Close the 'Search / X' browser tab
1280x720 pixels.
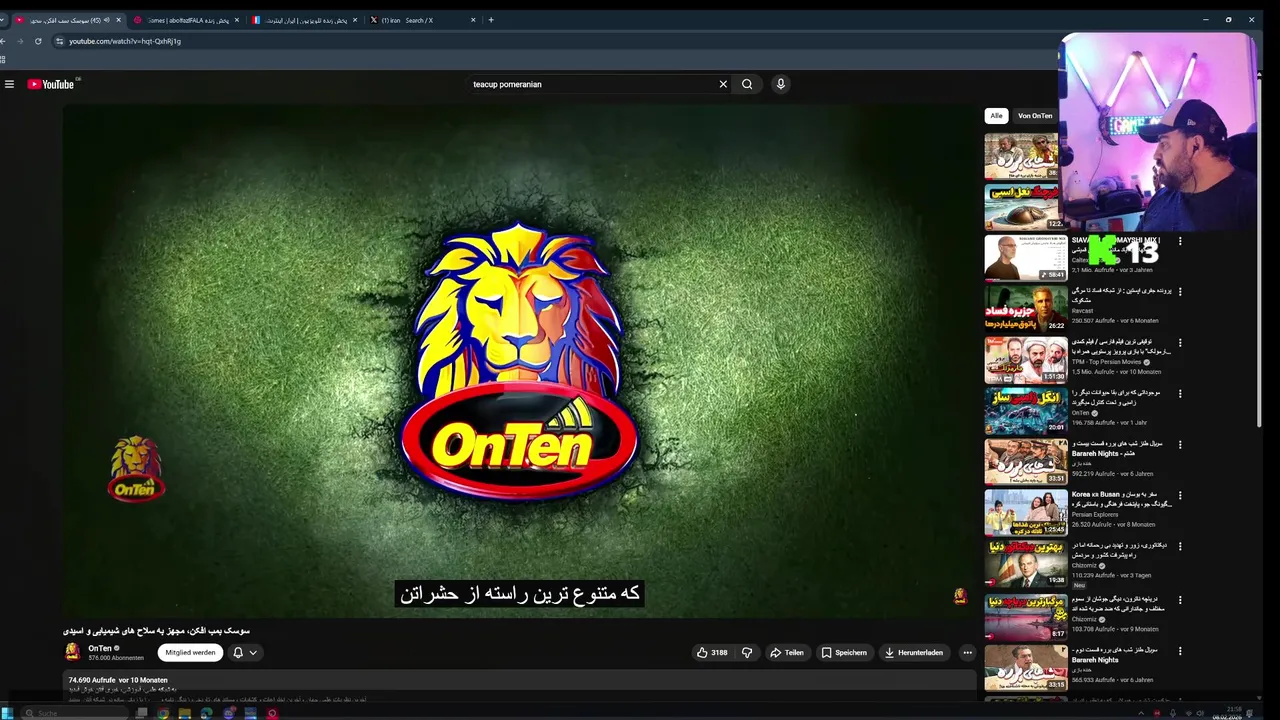point(473,20)
